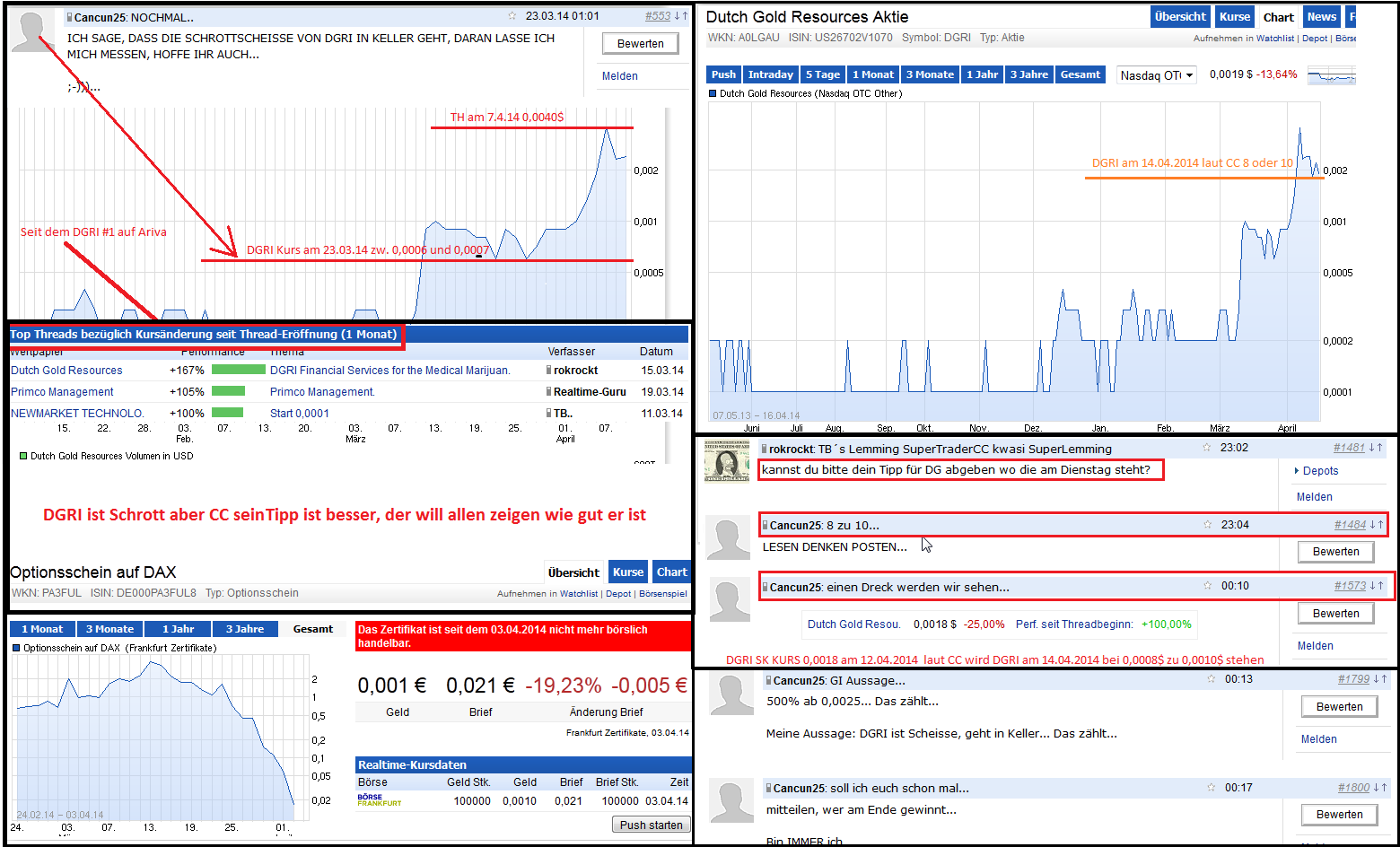Open the DGRI Financial Services thread link
The height and width of the screenshot is (847, 1400).
point(390,371)
